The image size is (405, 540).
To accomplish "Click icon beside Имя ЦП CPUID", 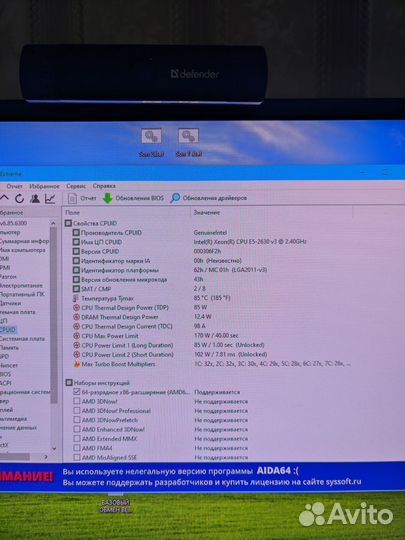I will [76, 242].
